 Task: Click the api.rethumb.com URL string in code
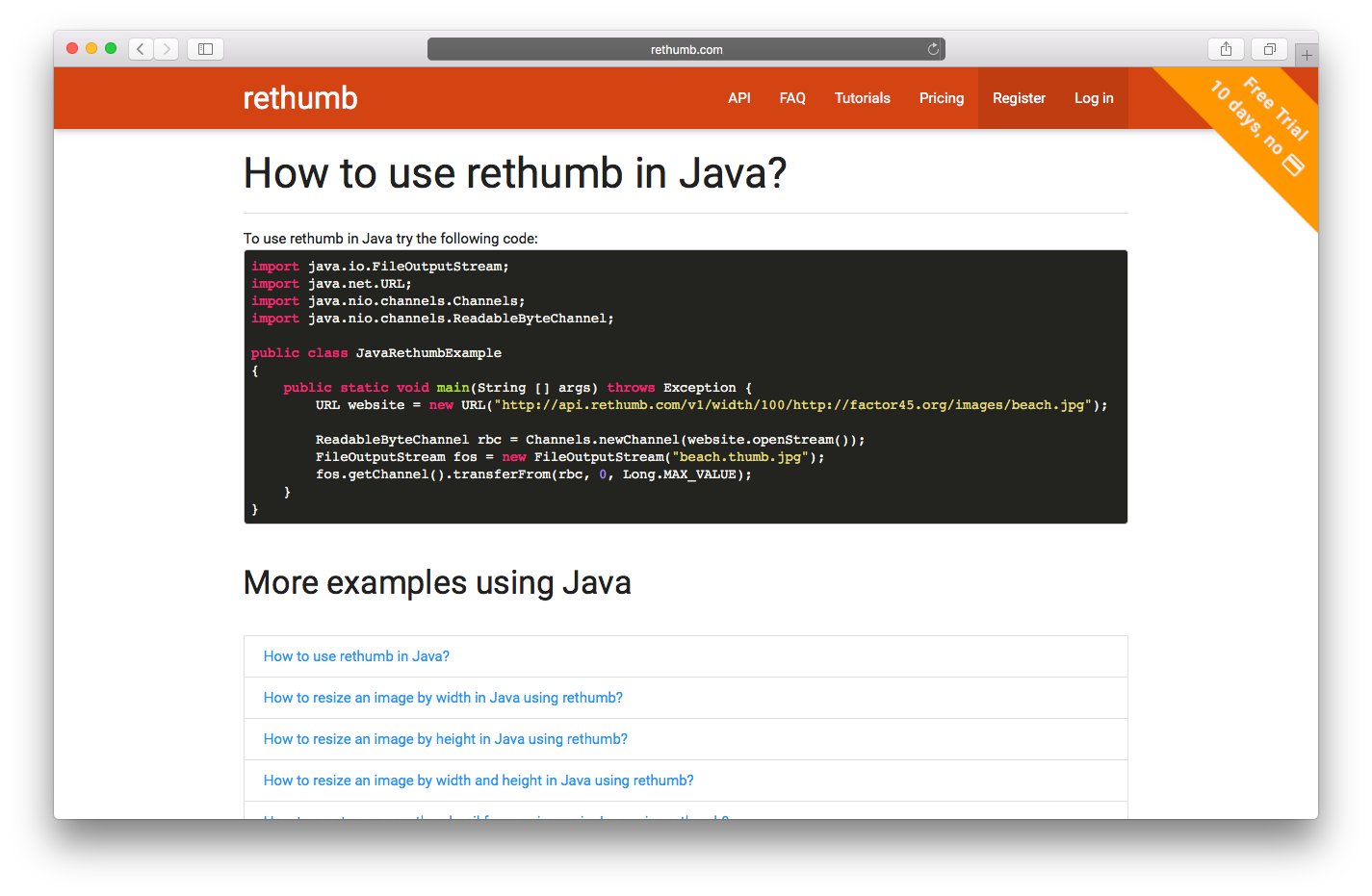pos(794,405)
